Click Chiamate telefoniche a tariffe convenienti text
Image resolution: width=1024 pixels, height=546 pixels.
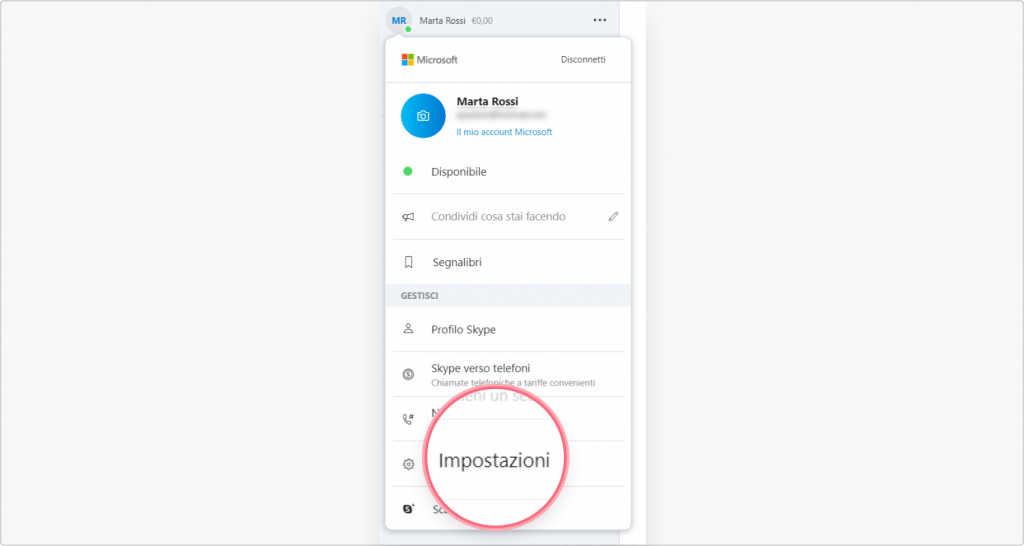(513, 383)
